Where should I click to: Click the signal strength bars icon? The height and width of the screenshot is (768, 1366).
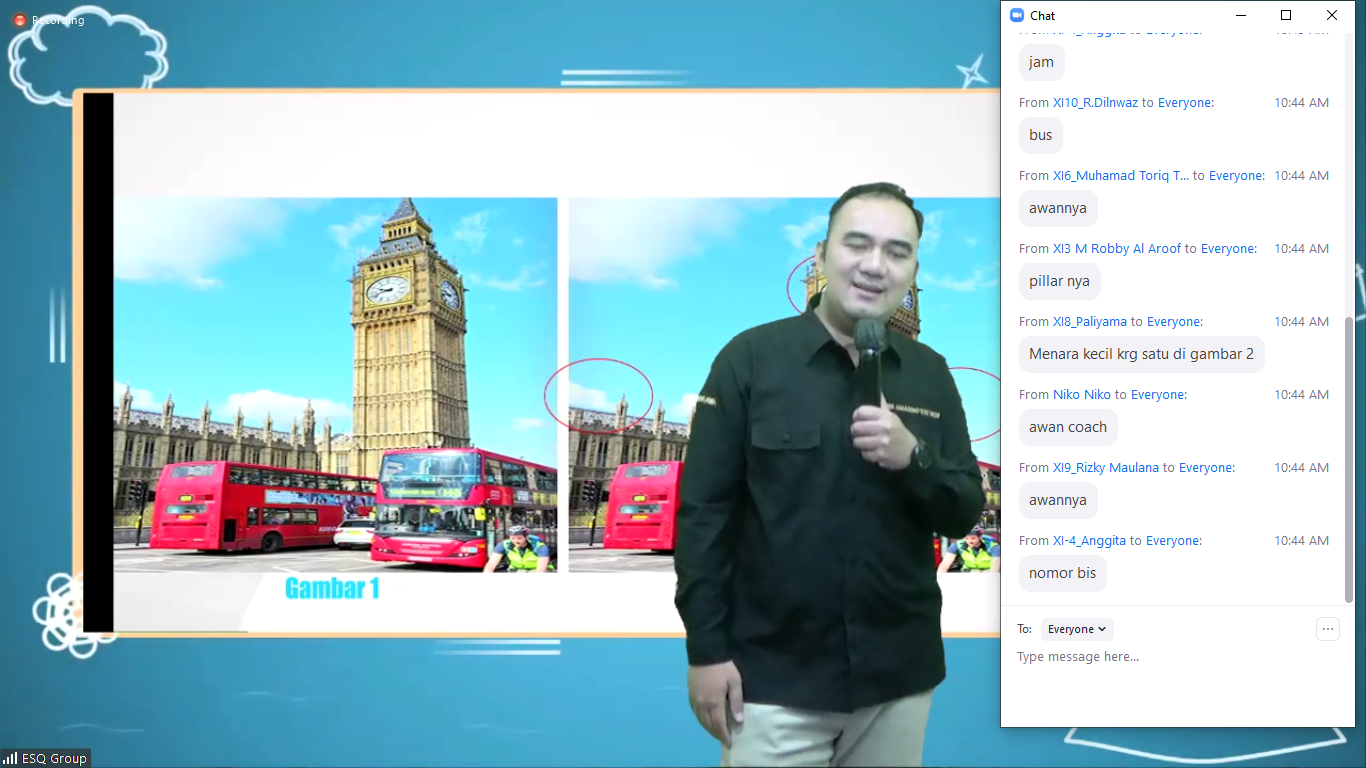11,759
